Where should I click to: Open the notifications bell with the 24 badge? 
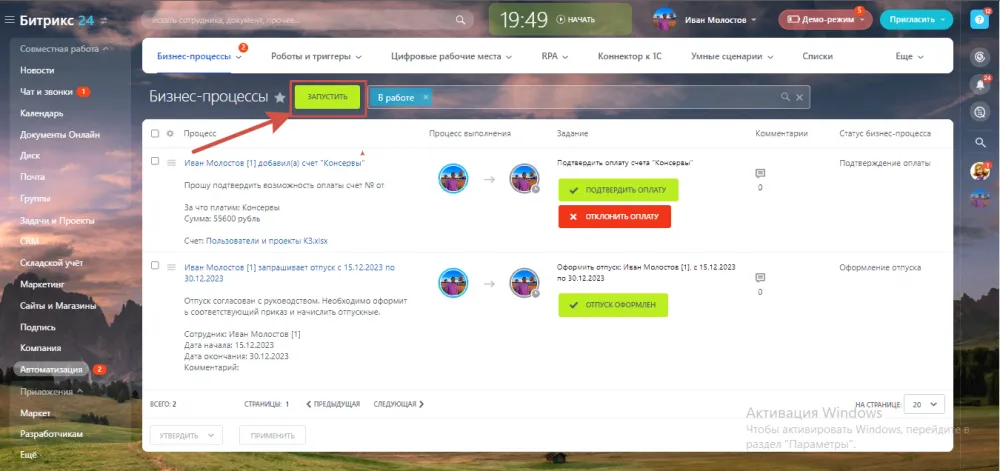pyautogui.click(x=980, y=84)
